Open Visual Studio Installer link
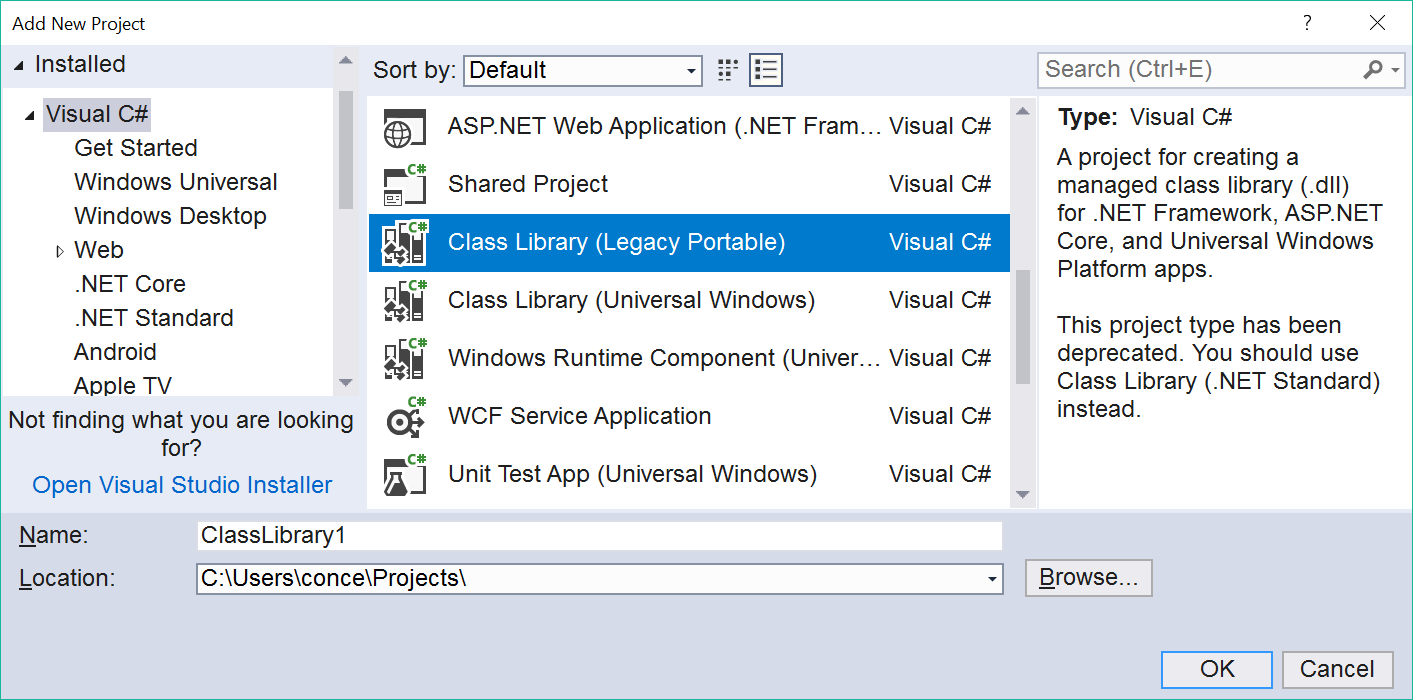This screenshot has width=1413, height=700. click(x=182, y=485)
